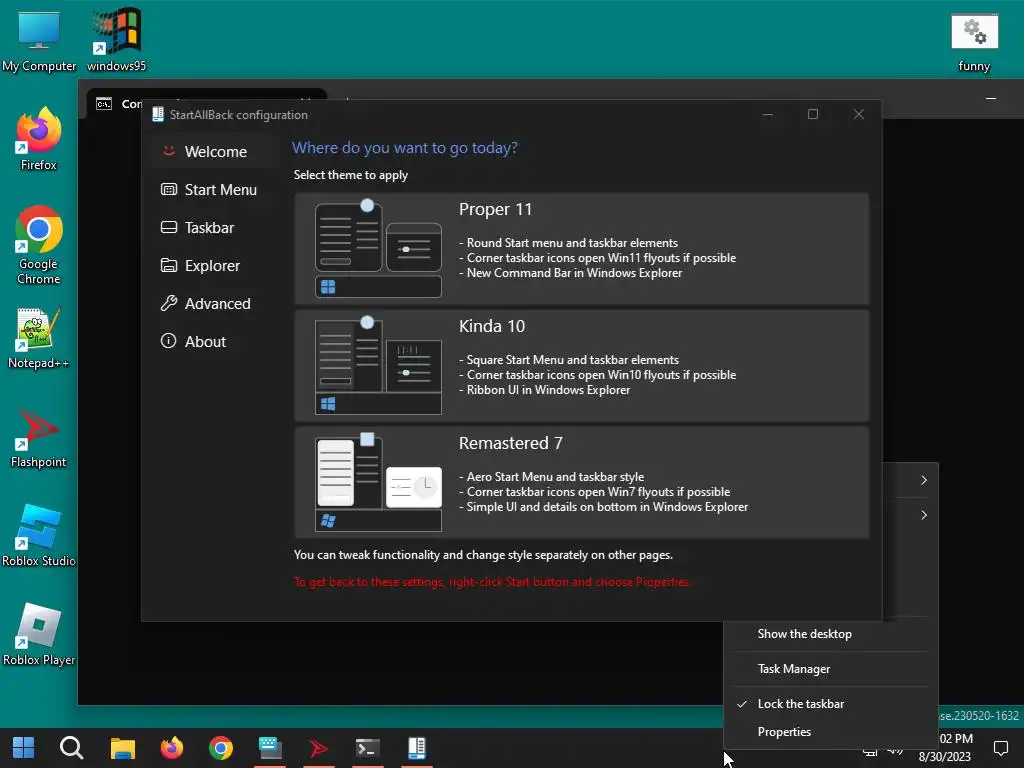Select the Notepad++ desktop shortcut
The width and height of the screenshot is (1024, 768).
39,338
